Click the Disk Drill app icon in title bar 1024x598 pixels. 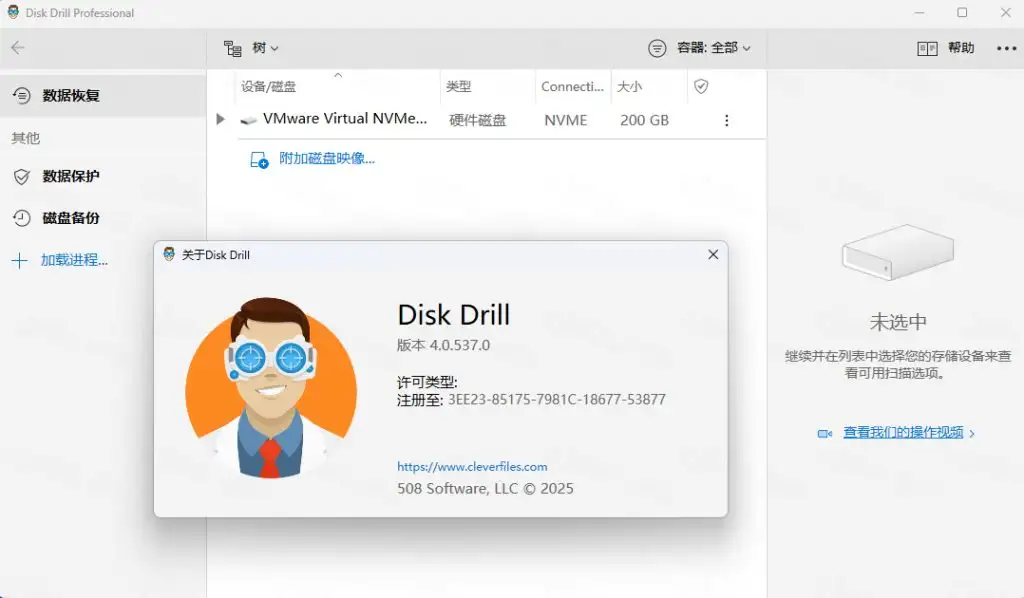(13, 12)
